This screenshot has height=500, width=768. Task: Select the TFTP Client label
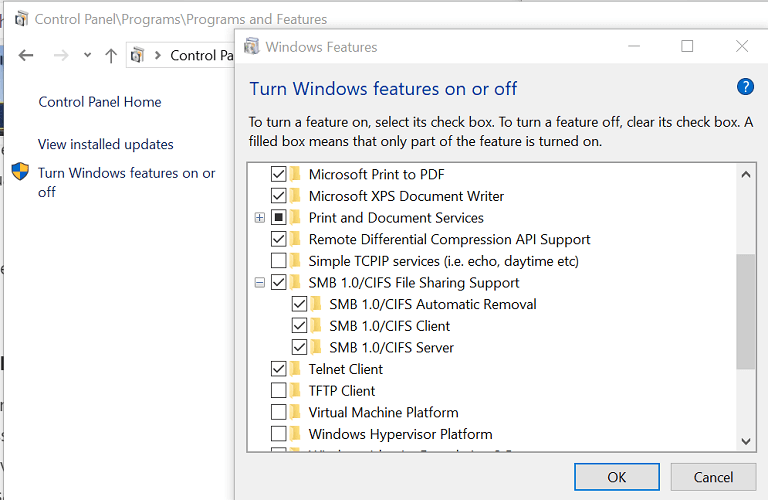coord(342,390)
